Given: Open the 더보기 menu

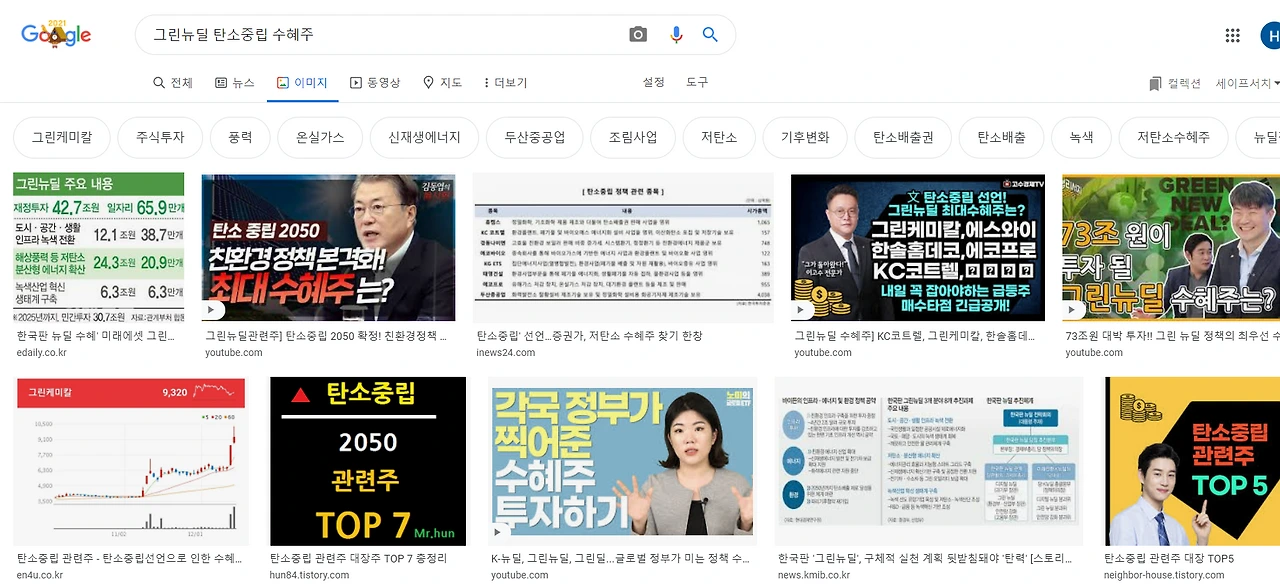Looking at the screenshot, I should pyautogui.click(x=504, y=83).
